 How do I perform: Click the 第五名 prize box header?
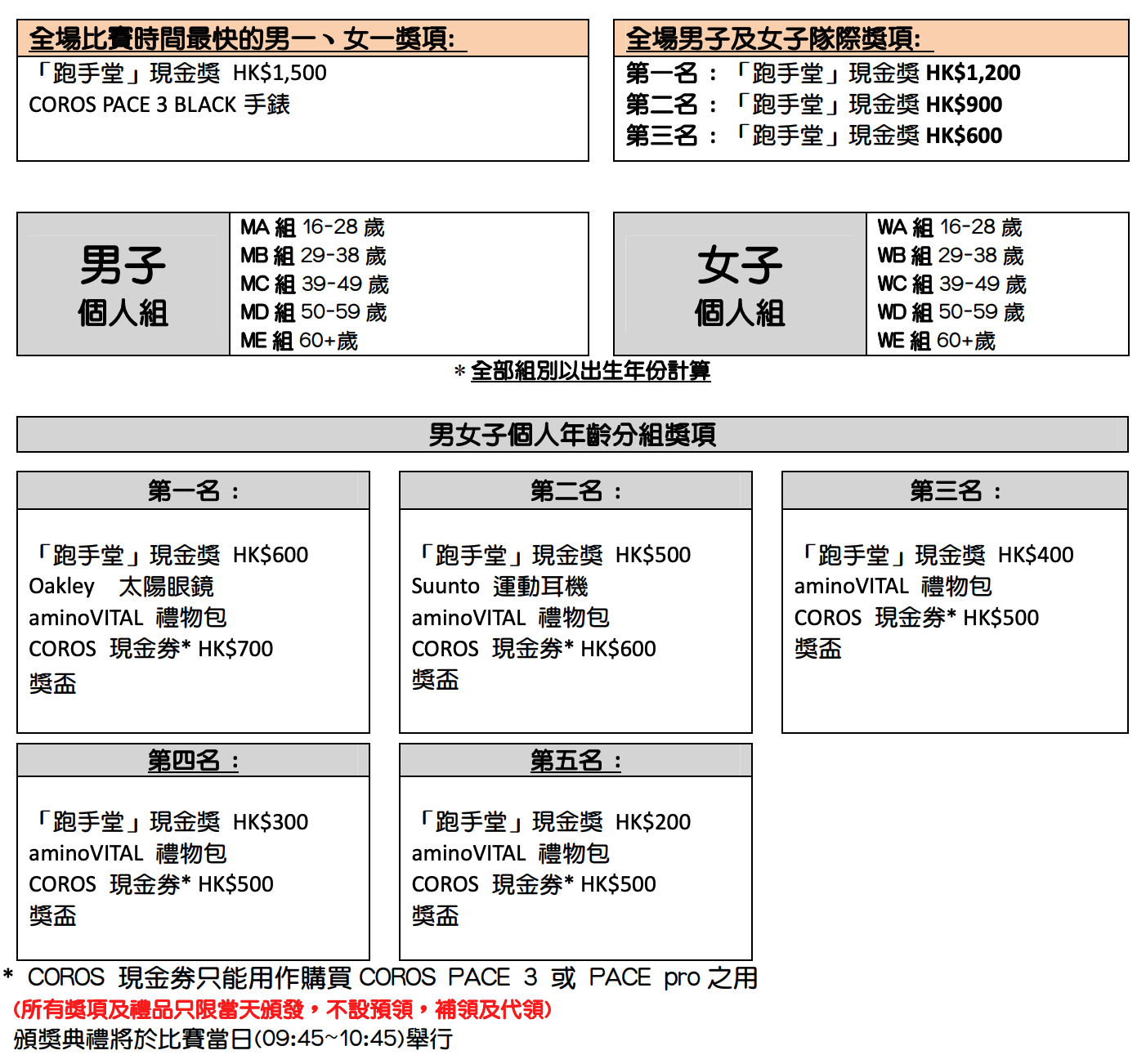coord(575,761)
